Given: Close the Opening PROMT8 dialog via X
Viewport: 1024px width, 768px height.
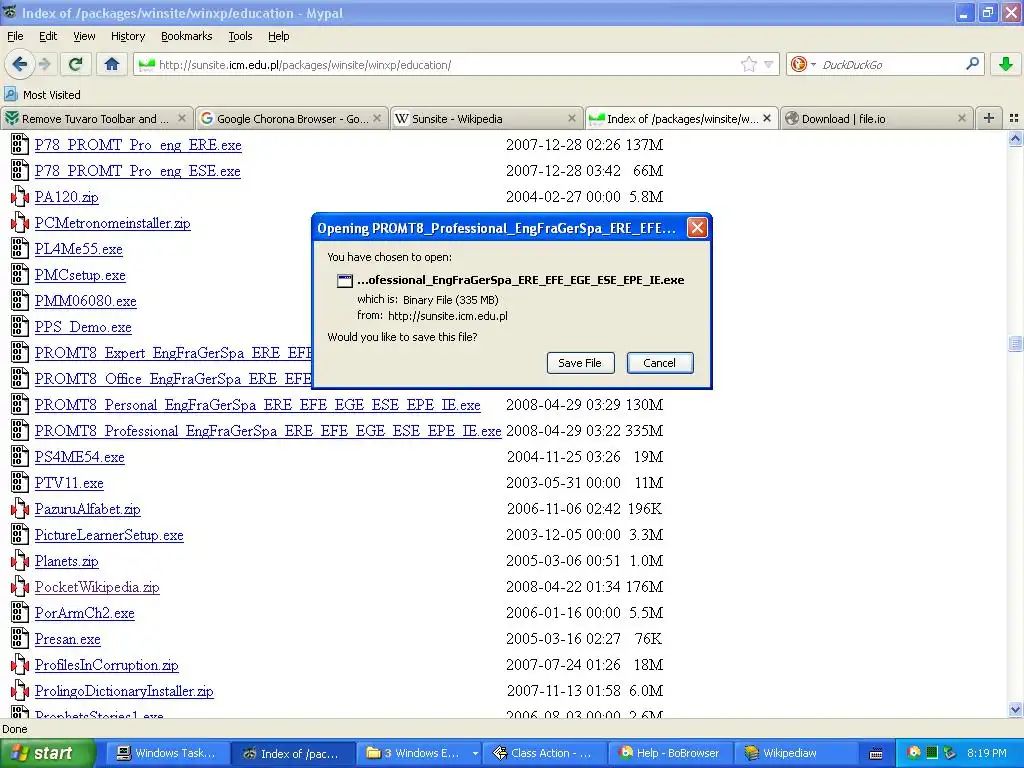Looking at the screenshot, I should pos(697,228).
